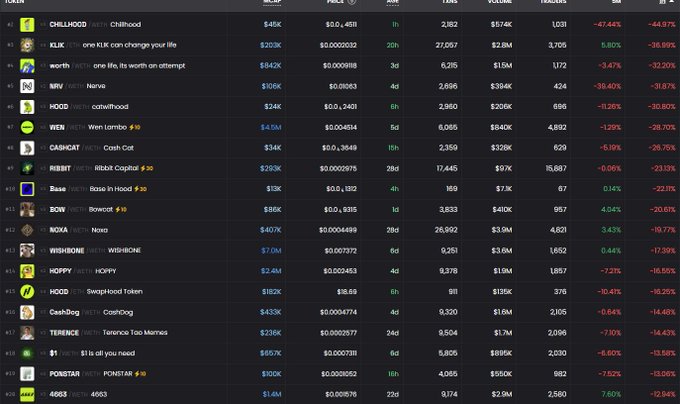
Task: Click the -47.44% change for CHILLHOOD
Action: pyautogui.click(x=607, y=25)
